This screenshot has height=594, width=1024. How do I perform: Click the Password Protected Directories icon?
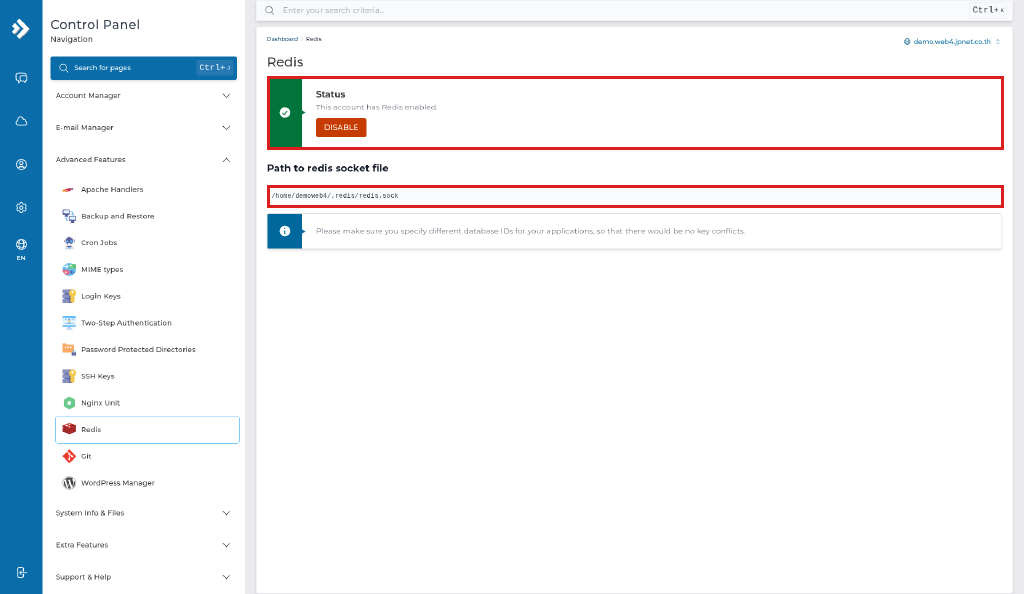click(x=69, y=349)
